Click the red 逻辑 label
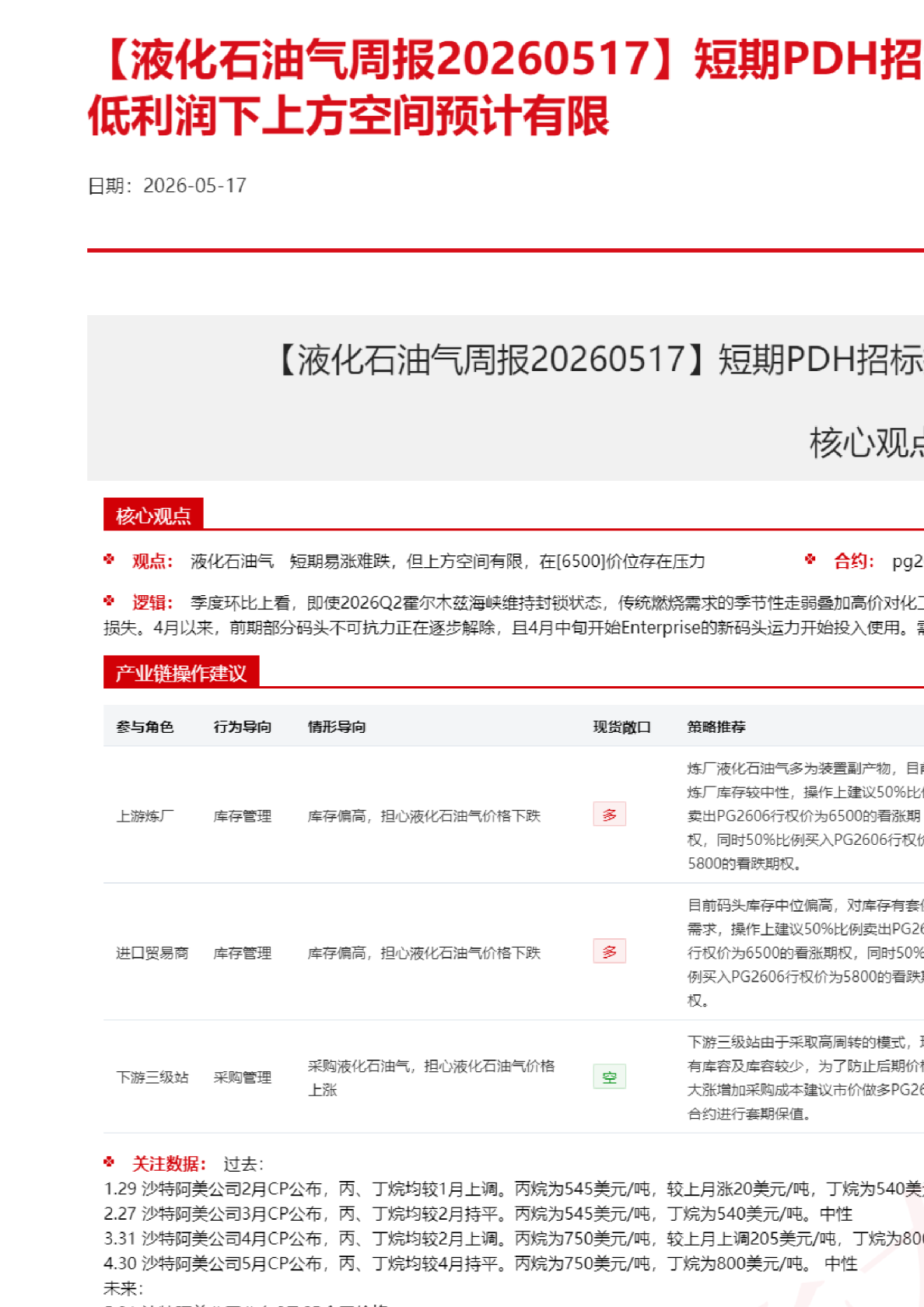924x1307 pixels. click(152, 602)
